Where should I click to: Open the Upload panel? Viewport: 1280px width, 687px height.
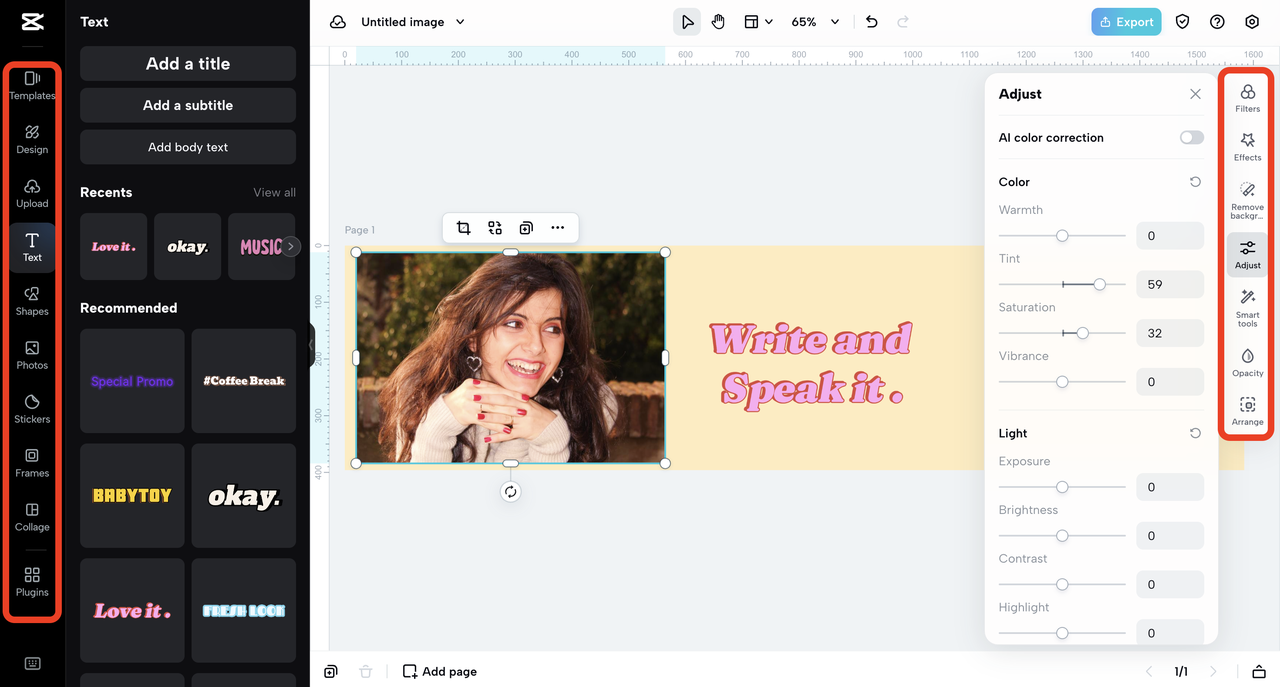[32, 193]
